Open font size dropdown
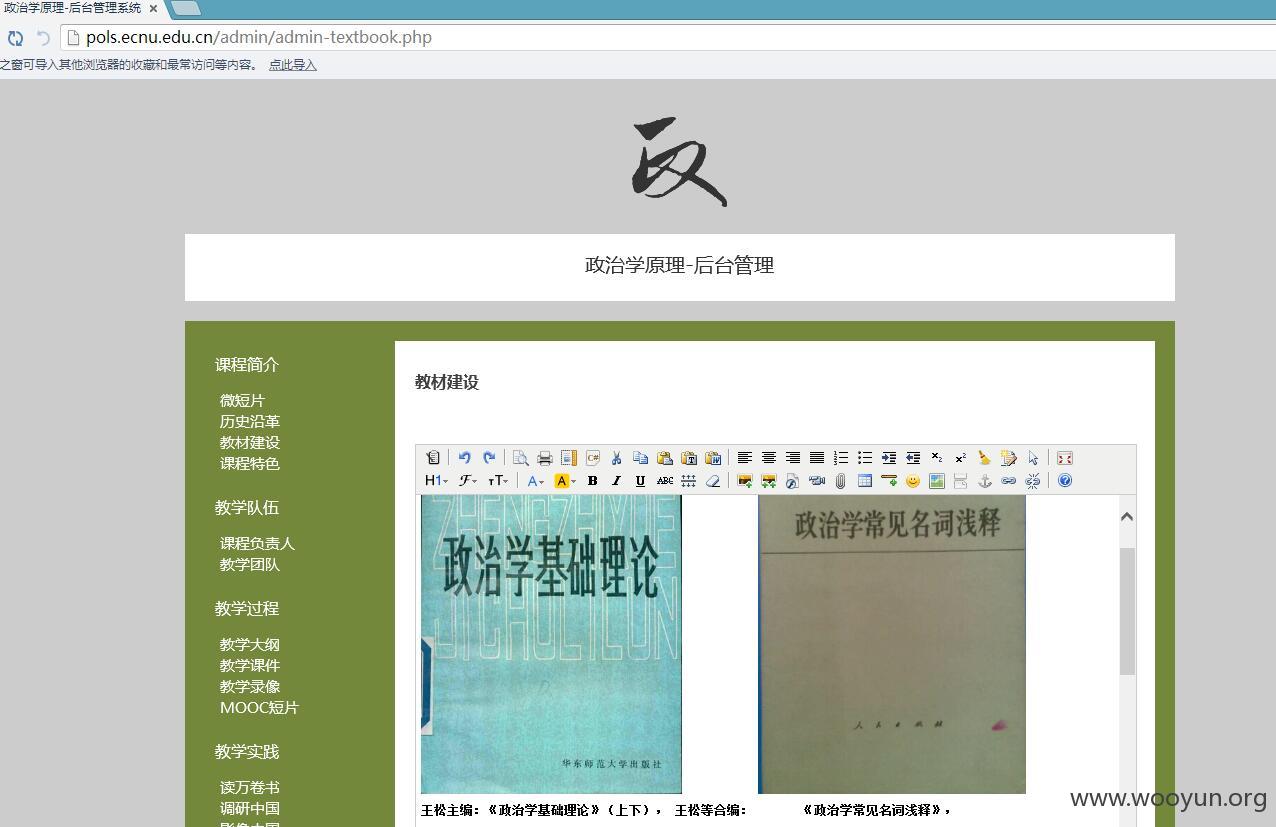Screen dimensions: 1276x827 498,481
